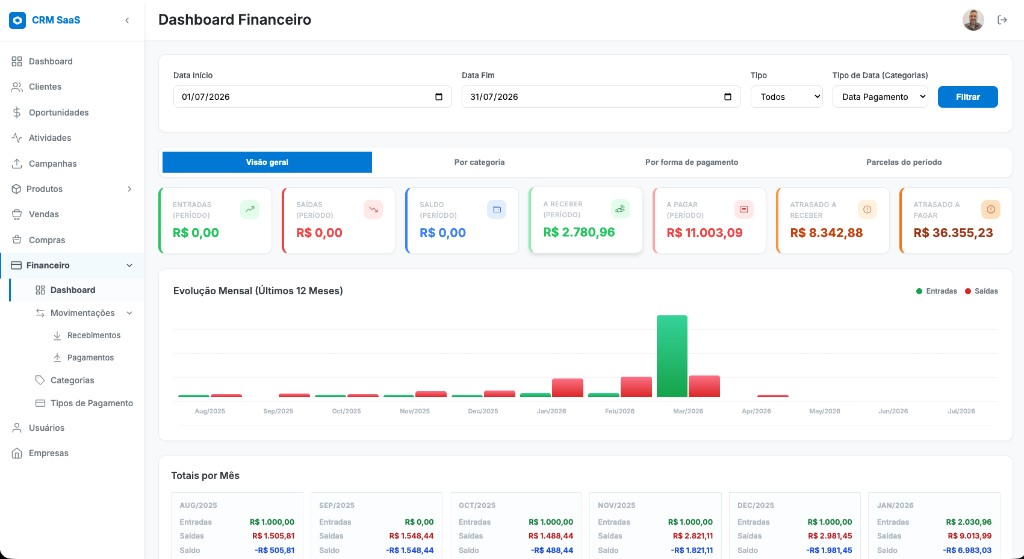Switch to Parcelas do período tab

point(904,162)
